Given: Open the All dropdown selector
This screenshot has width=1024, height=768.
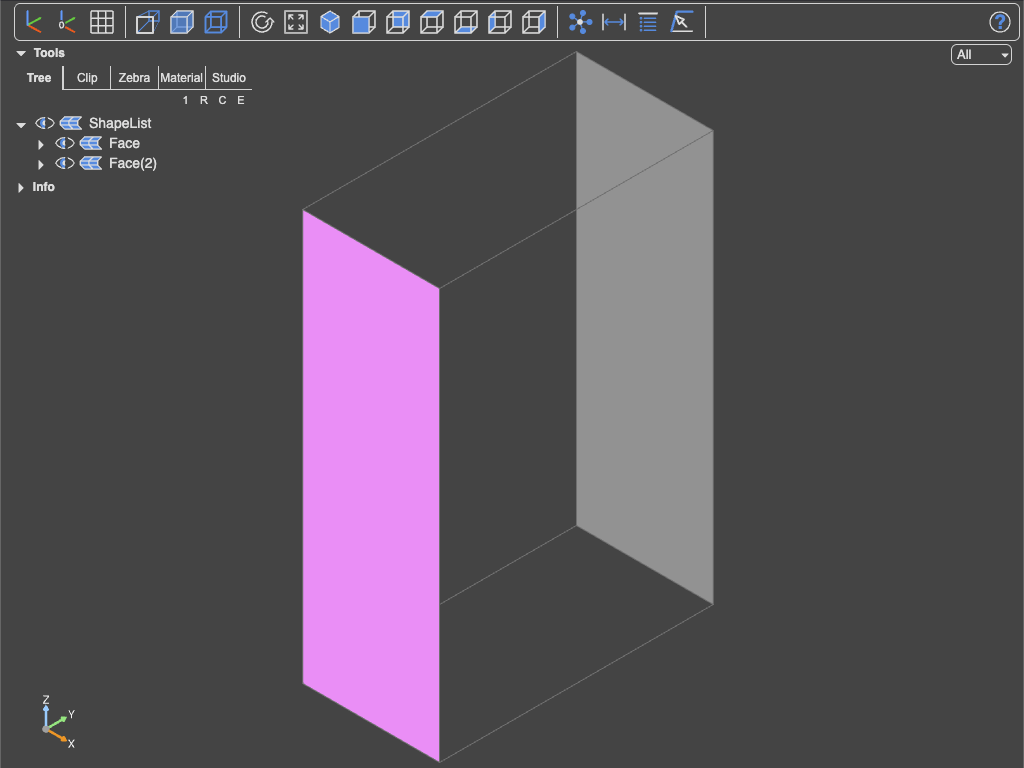Looking at the screenshot, I should click(981, 55).
